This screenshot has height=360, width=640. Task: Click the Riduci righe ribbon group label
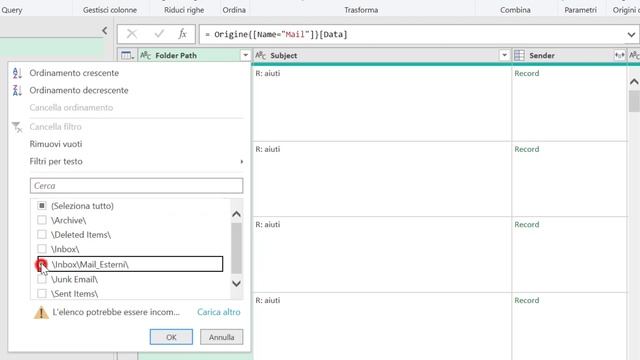(x=184, y=10)
